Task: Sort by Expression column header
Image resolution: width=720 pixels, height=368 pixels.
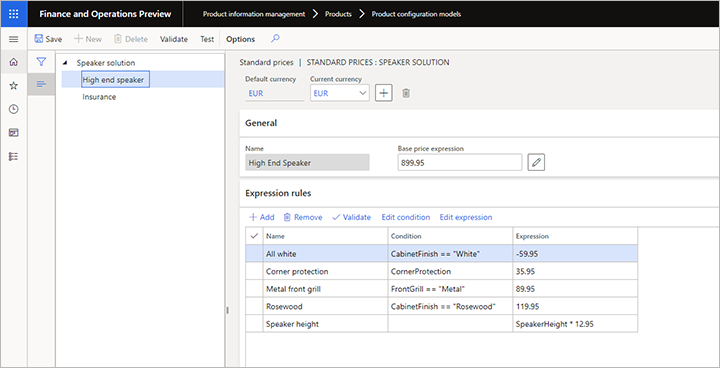Action: [x=575, y=236]
